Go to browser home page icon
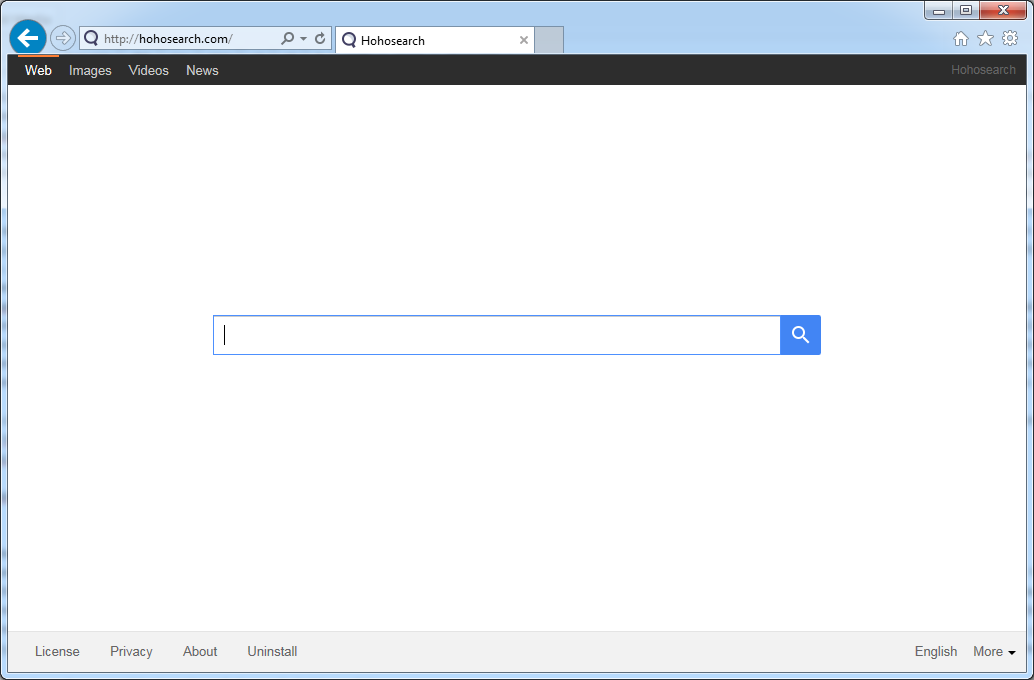The width and height of the screenshot is (1034, 680). pyautogui.click(x=961, y=39)
